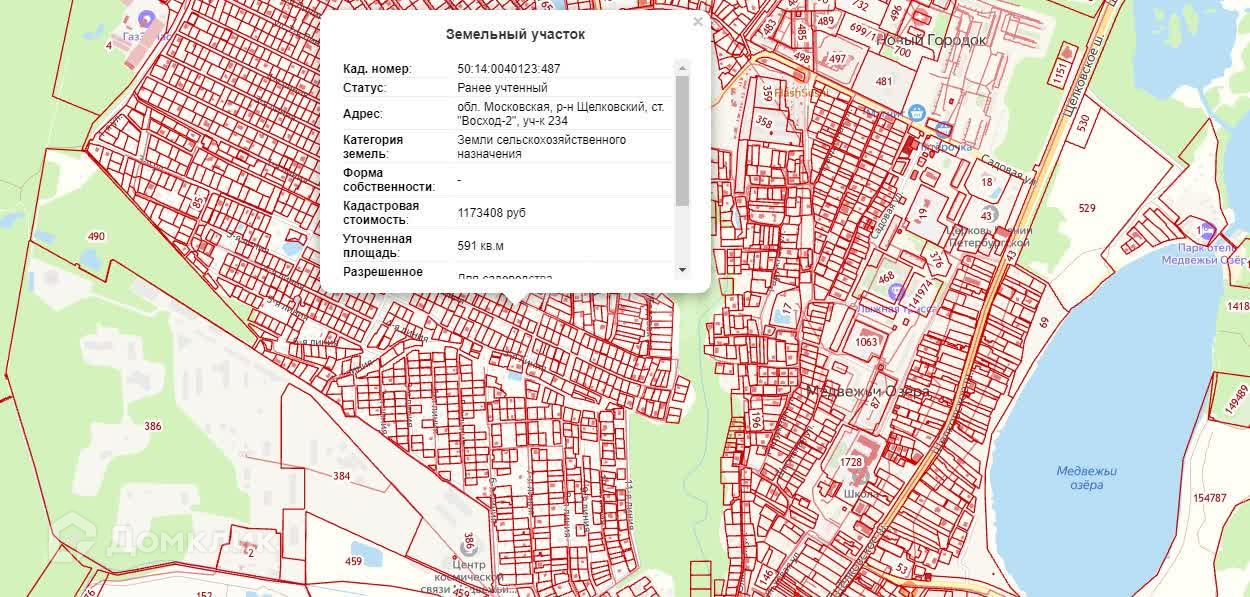Click the 591 кв.м area value
The width and height of the screenshot is (1250, 597).
(x=480, y=246)
